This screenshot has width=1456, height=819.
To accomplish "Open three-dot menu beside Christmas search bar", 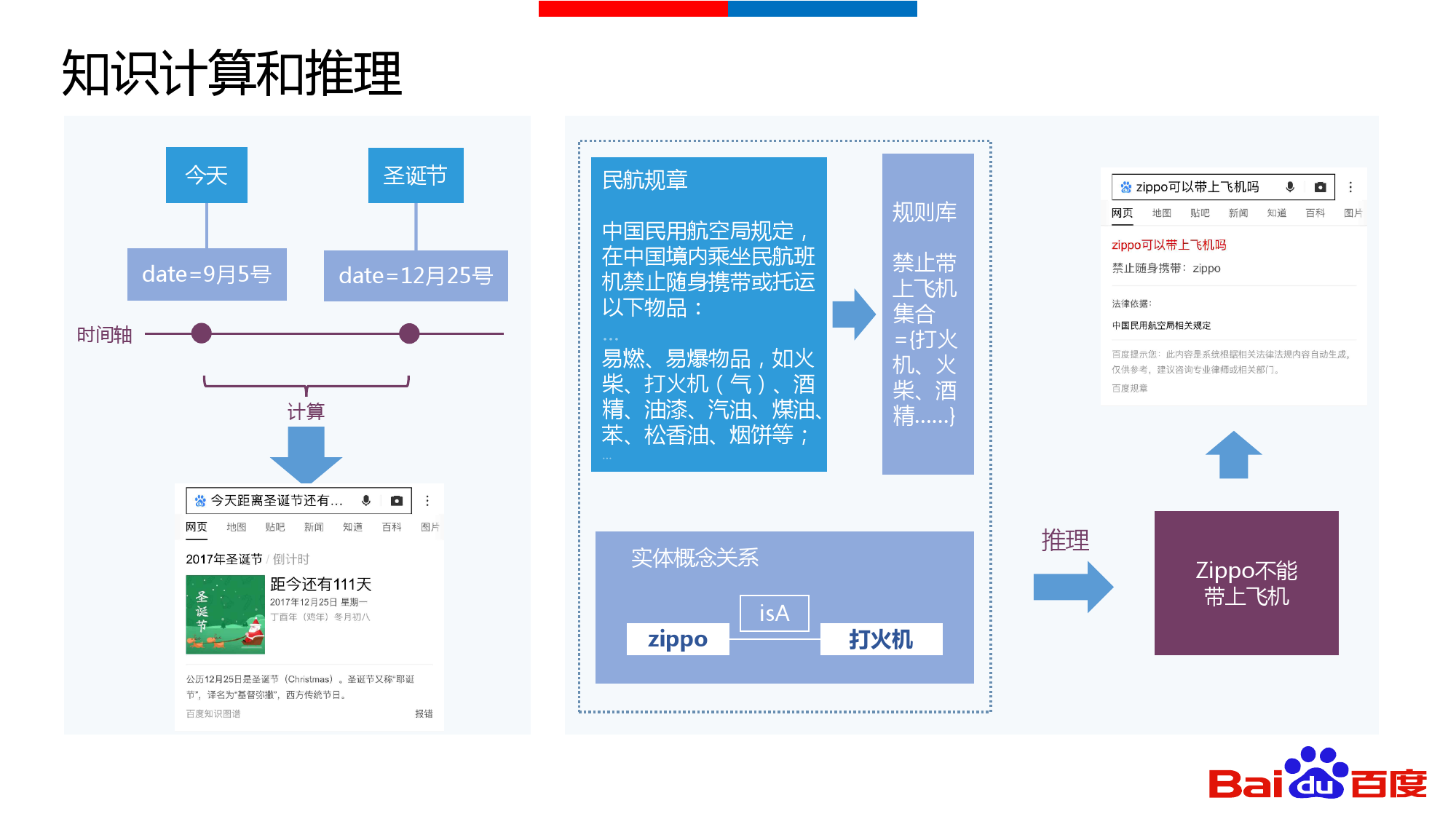I will pos(427,500).
